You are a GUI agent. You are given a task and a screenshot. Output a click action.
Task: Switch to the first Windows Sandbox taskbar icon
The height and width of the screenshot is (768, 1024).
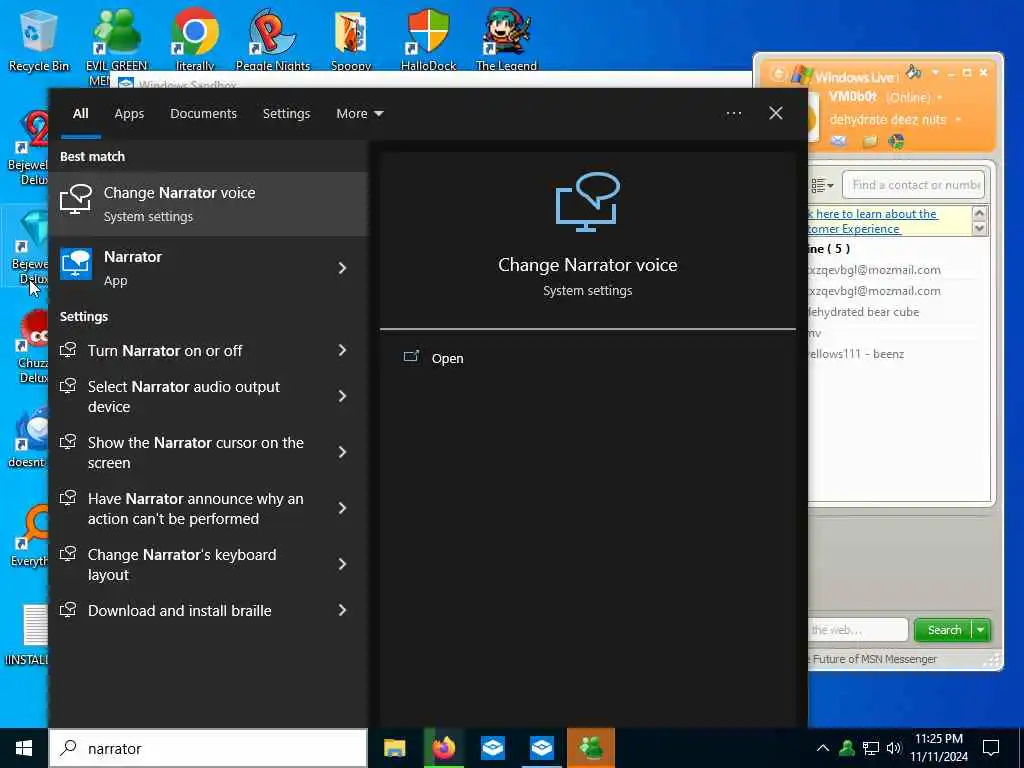492,748
